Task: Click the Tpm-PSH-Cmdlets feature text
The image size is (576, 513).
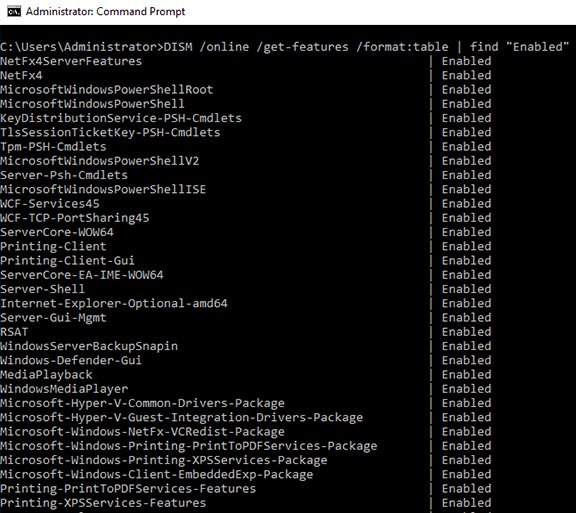Action: 53,147
